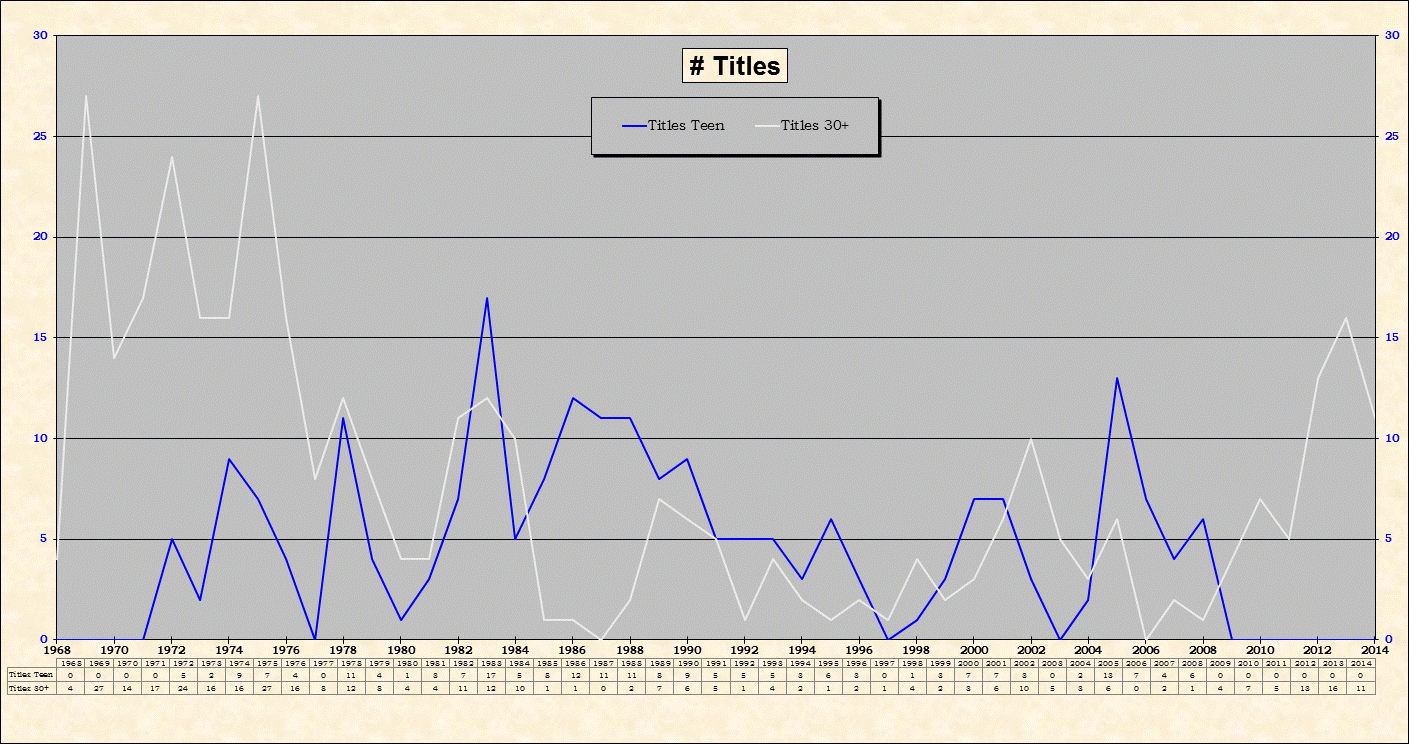Click the 1968 x-axis label
This screenshot has height=744, width=1409.
[57, 649]
